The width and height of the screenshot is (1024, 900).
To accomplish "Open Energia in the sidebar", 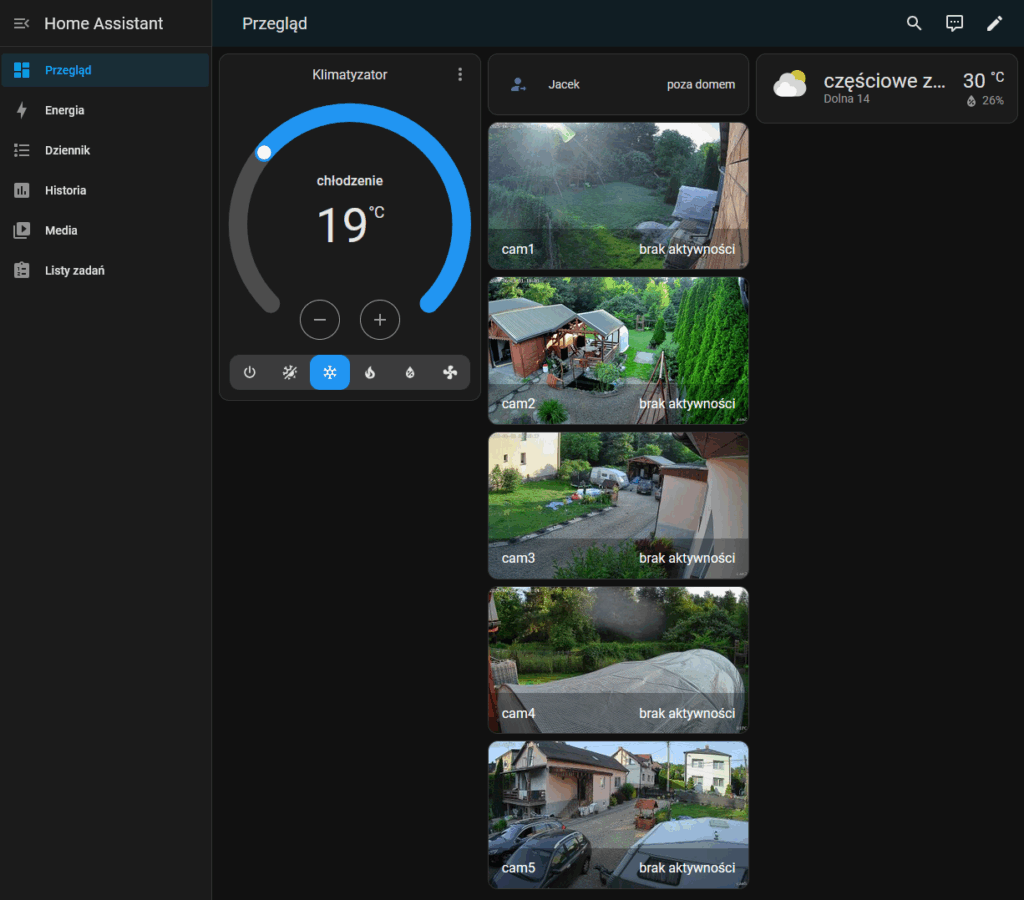I will point(64,111).
